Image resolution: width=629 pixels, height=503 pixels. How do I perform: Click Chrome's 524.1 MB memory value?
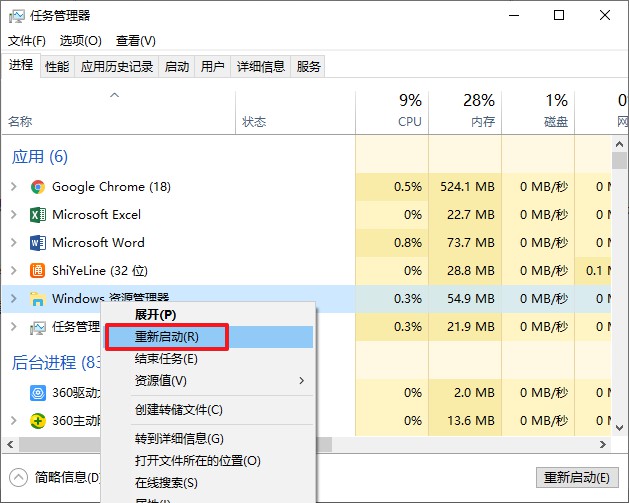pyautogui.click(x=467, y=187)
